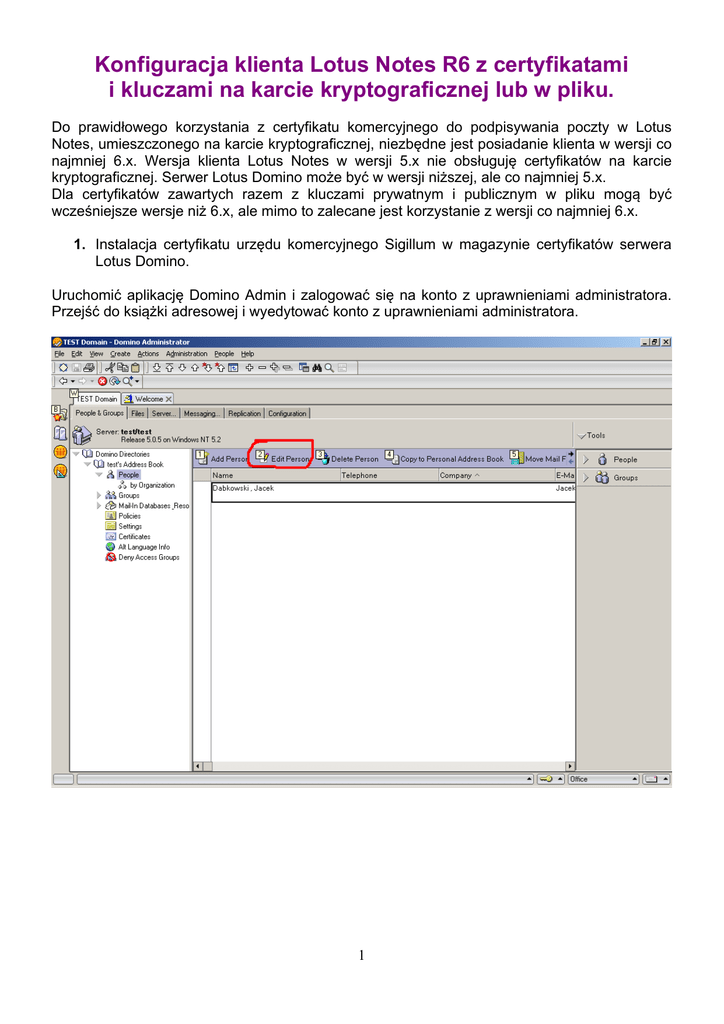Image resolution: width=724 pixels, height=1024 pixels.
Task: Click the Add Person action button
Action: click(x=222, y=459)
